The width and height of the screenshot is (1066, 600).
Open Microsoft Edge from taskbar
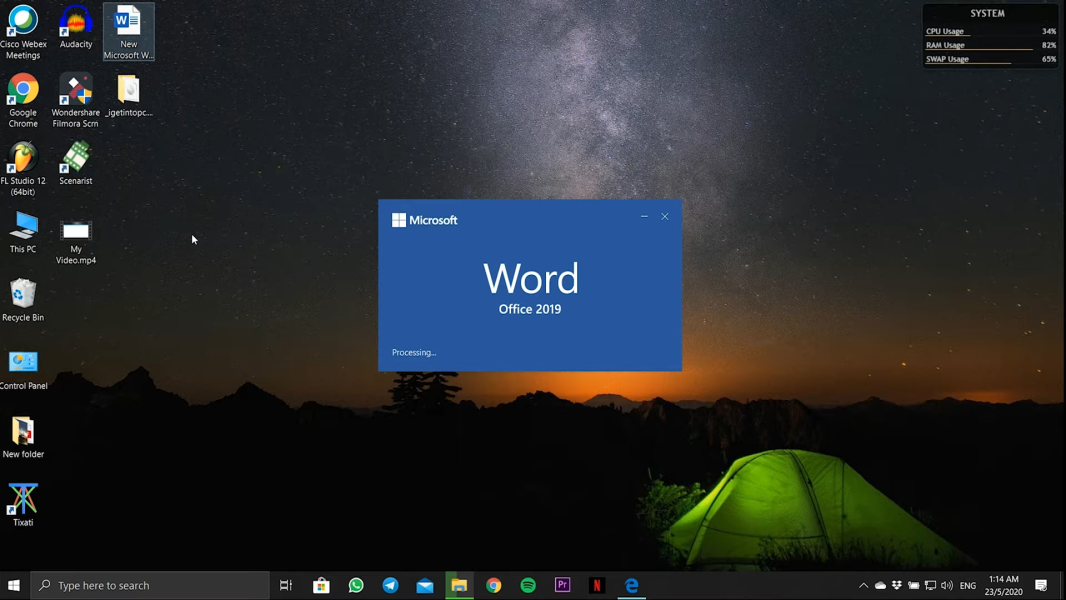632,585
